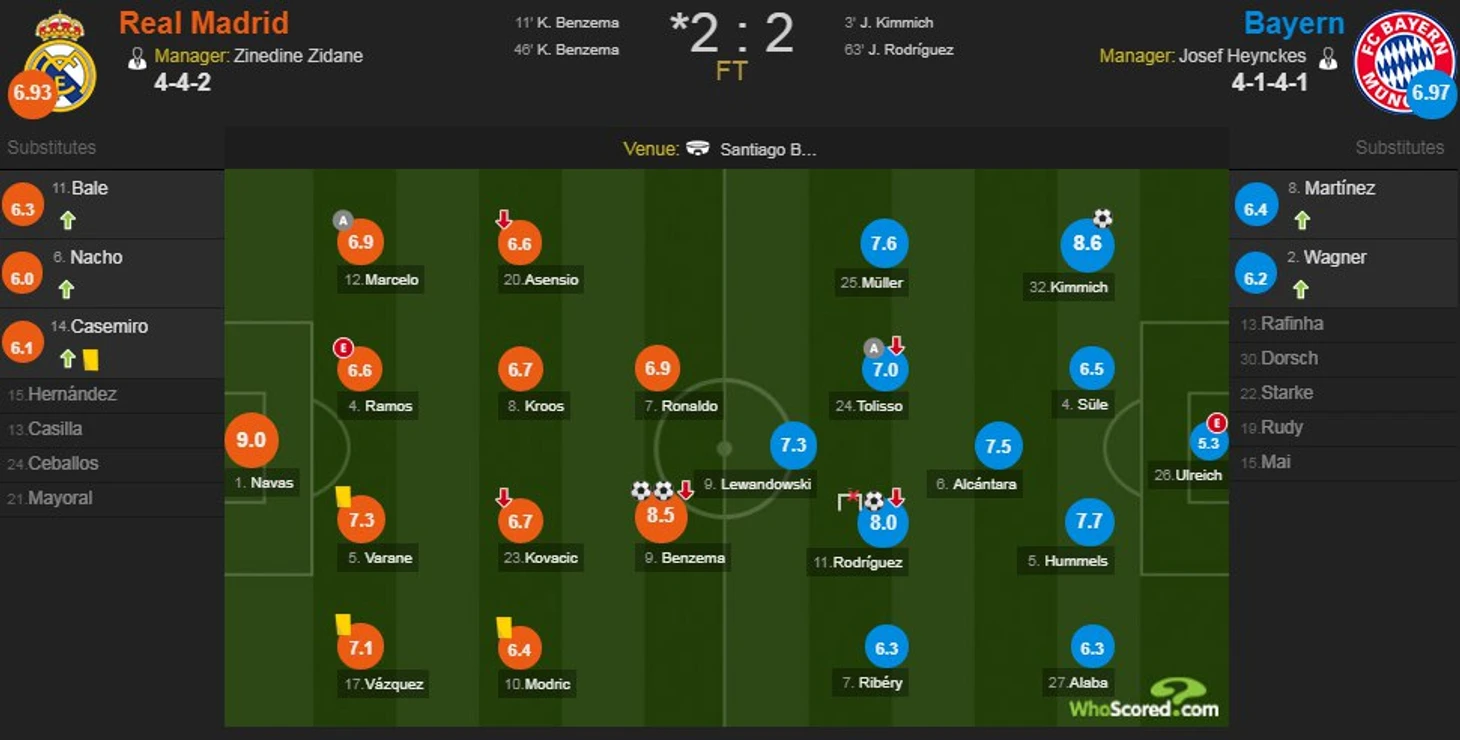This screenshot has height=740, width=1460.
Task: Click the stadium icon next to Venue
Action: click(698, 149)
